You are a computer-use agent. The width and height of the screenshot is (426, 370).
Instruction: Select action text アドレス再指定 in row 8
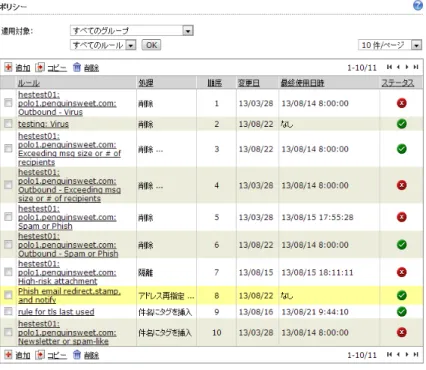(161, 296)
